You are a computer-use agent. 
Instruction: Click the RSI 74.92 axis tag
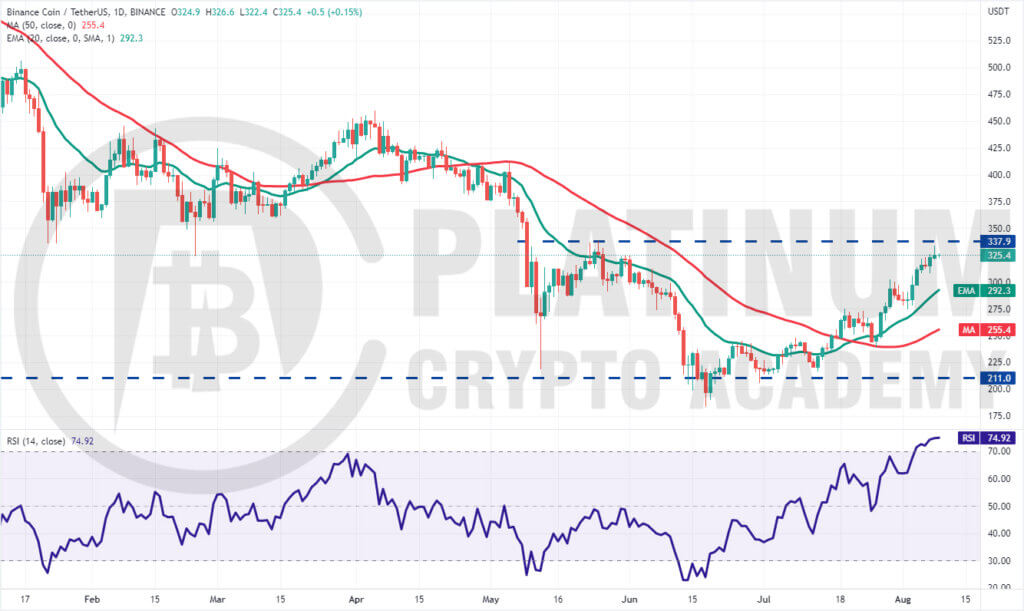(x=987, y=438)
